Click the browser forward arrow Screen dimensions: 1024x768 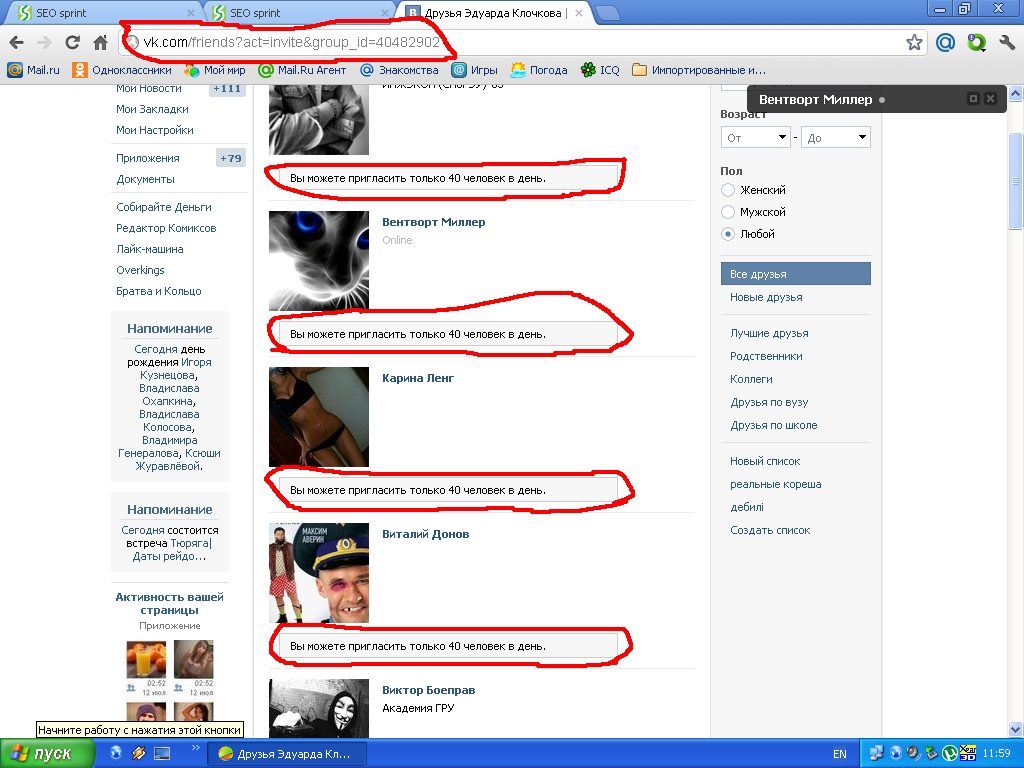[44, 43]
